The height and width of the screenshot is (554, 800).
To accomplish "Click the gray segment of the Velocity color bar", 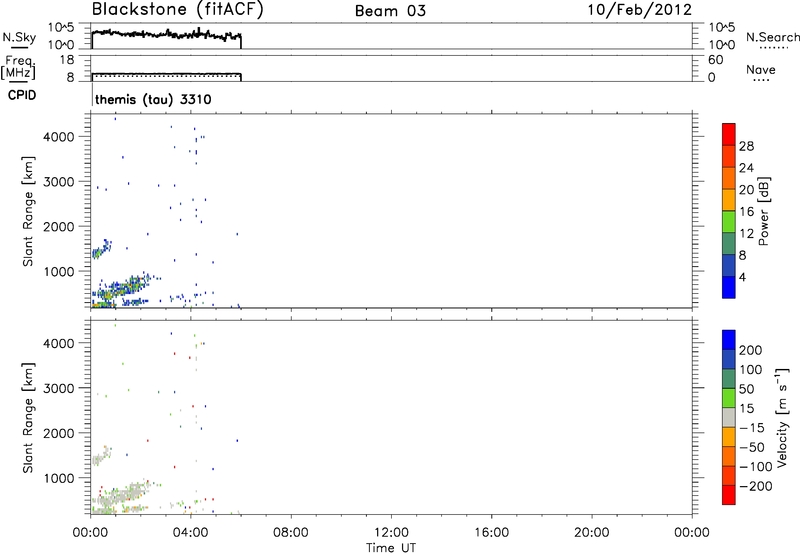I will tap(729, 417).
